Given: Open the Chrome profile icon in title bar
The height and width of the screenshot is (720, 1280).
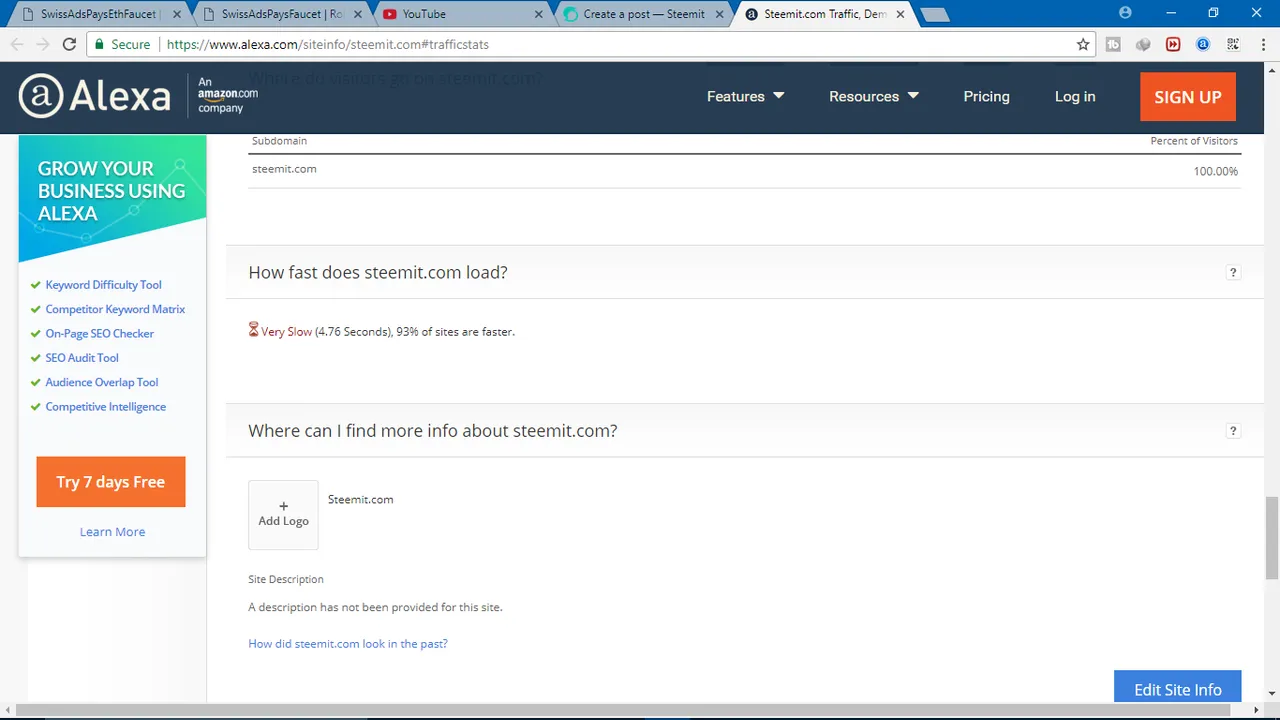Looking at the screenshot, I should (1125, 13).
